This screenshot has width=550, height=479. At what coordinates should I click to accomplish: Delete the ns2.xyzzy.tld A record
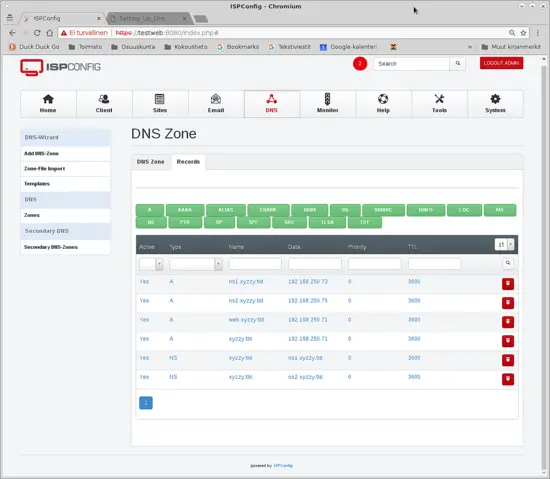(x=508, y=303)
